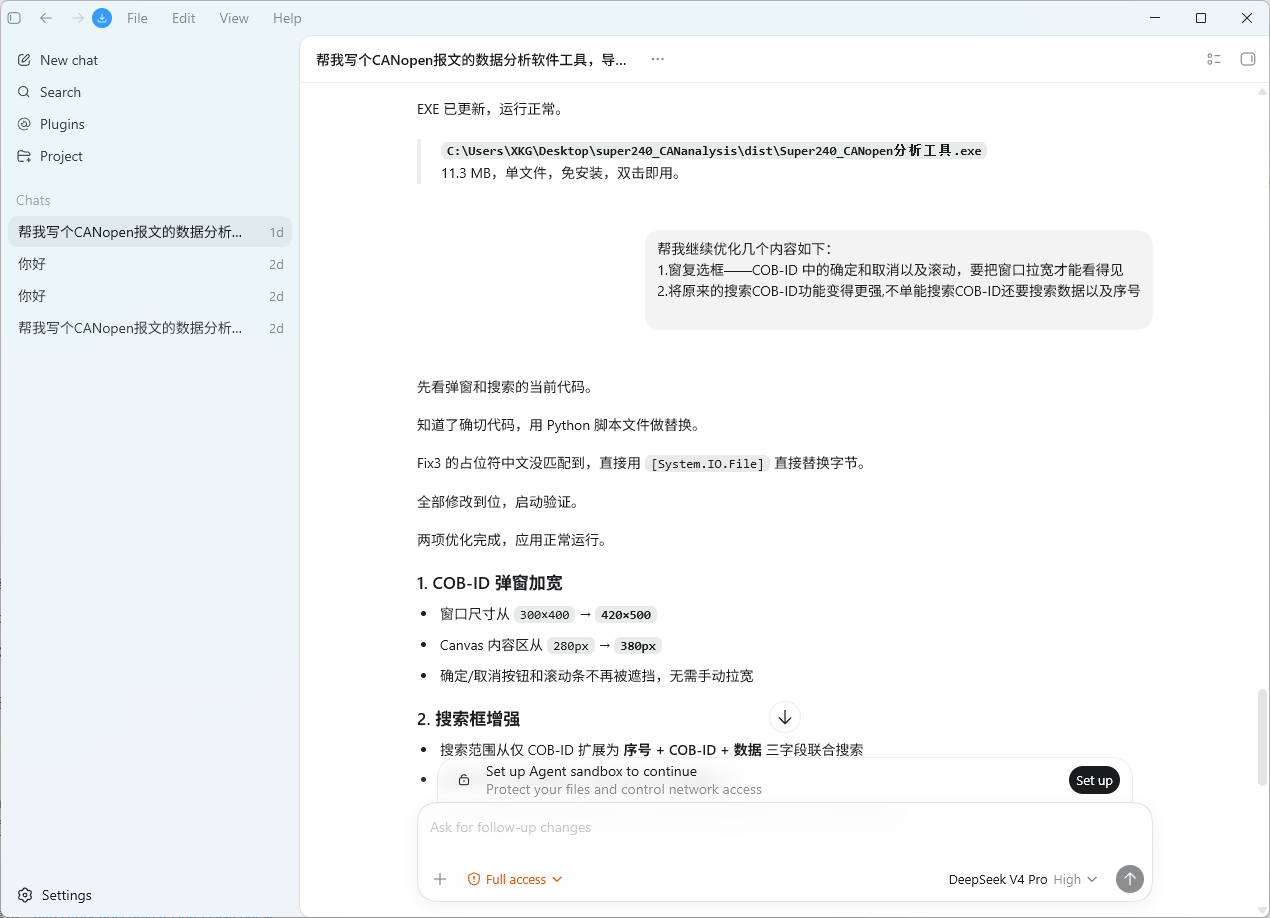
Task: Toggle the sidebar panel icon
Action: (14, 18)
